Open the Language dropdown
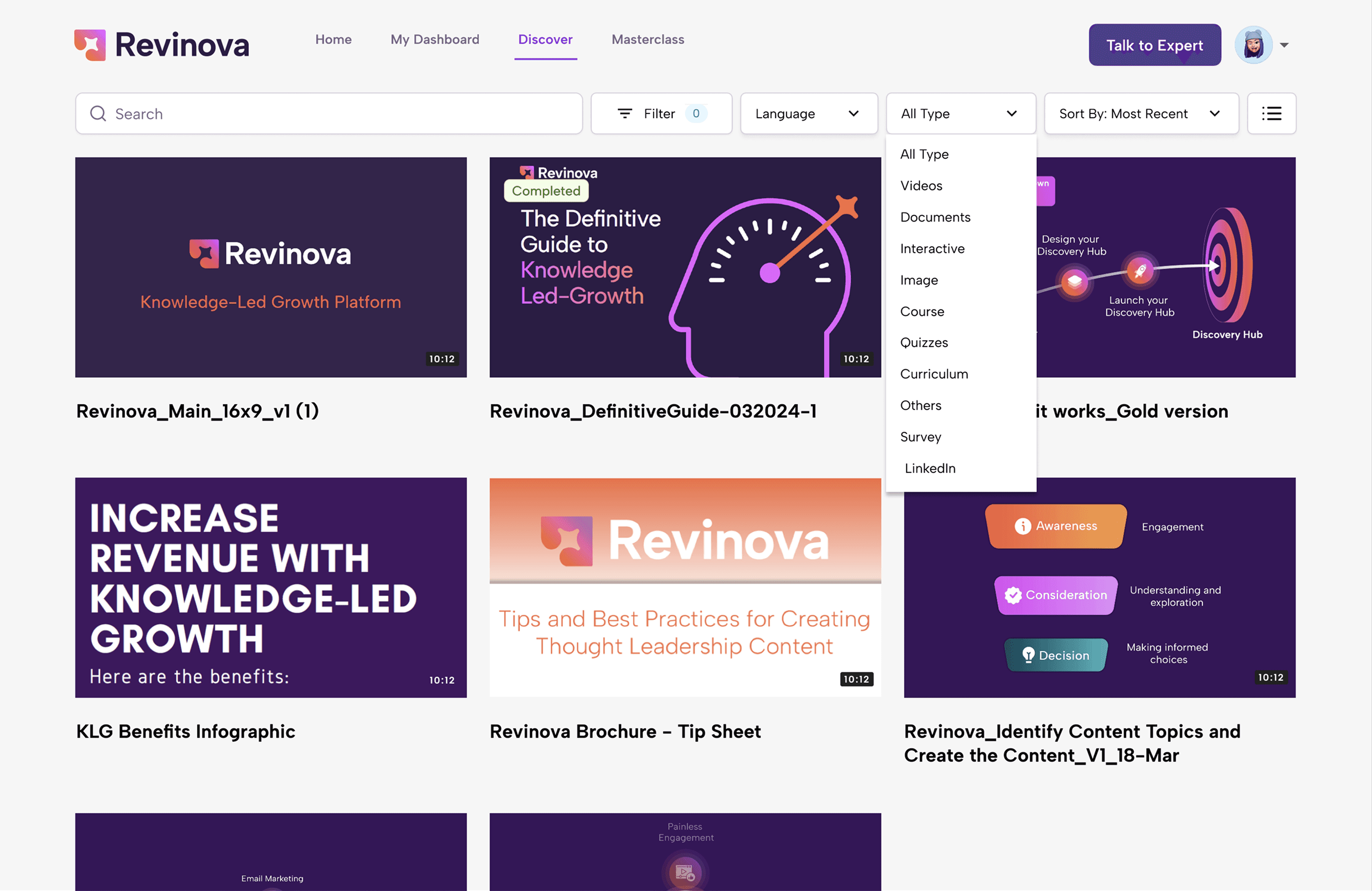 click(808, 114)
